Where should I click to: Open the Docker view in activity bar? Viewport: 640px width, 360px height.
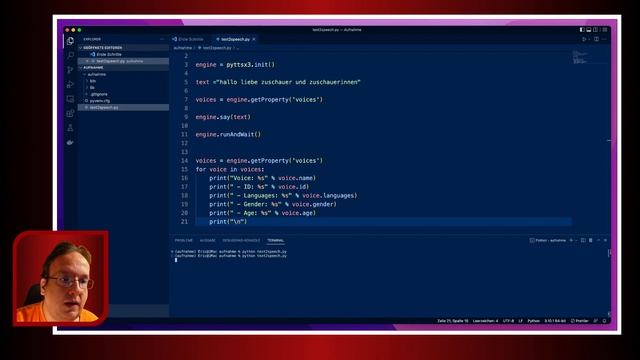tap(70, 142)
